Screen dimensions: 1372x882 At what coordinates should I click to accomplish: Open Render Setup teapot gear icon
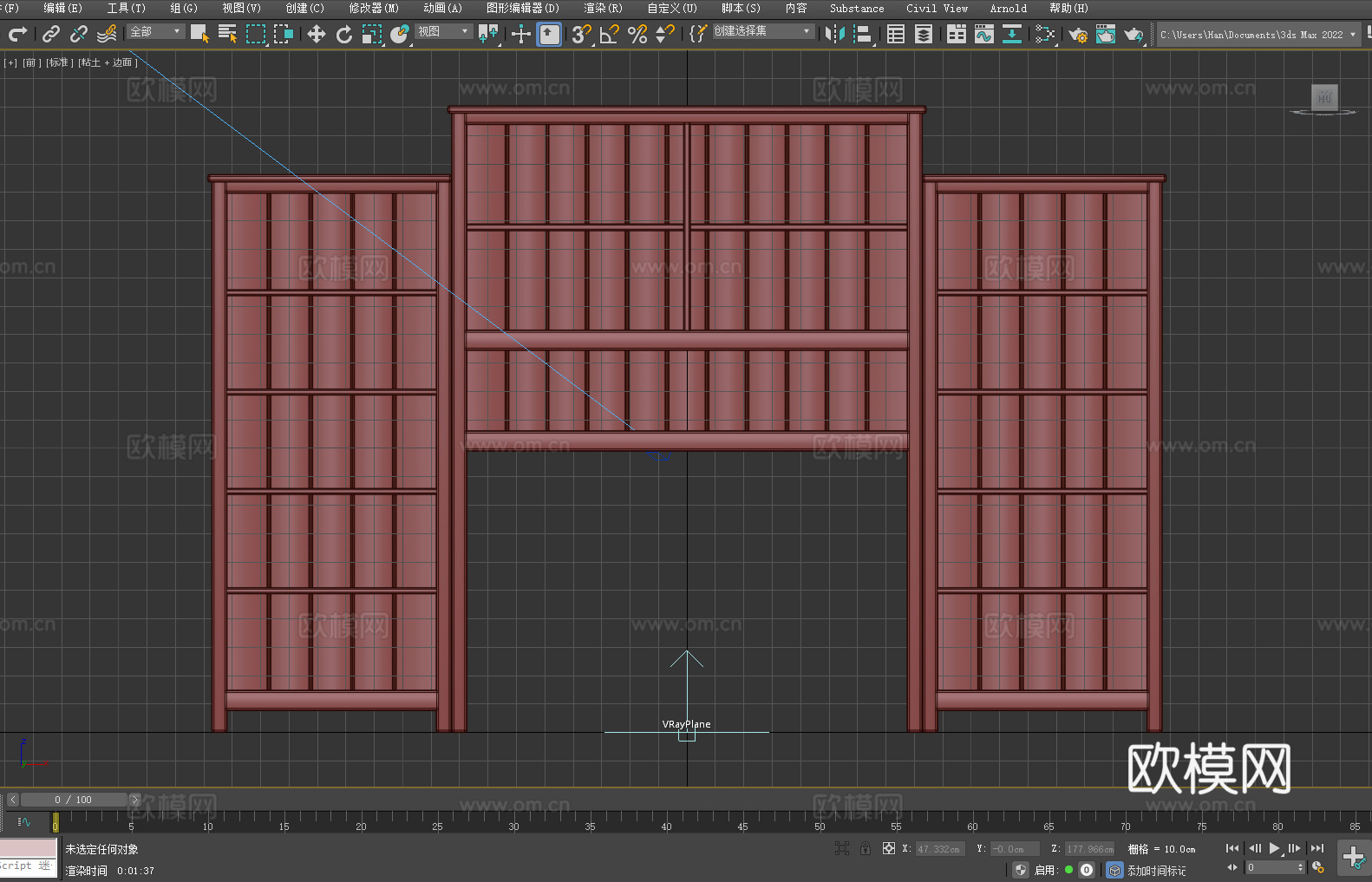(x=1078, y=34)
